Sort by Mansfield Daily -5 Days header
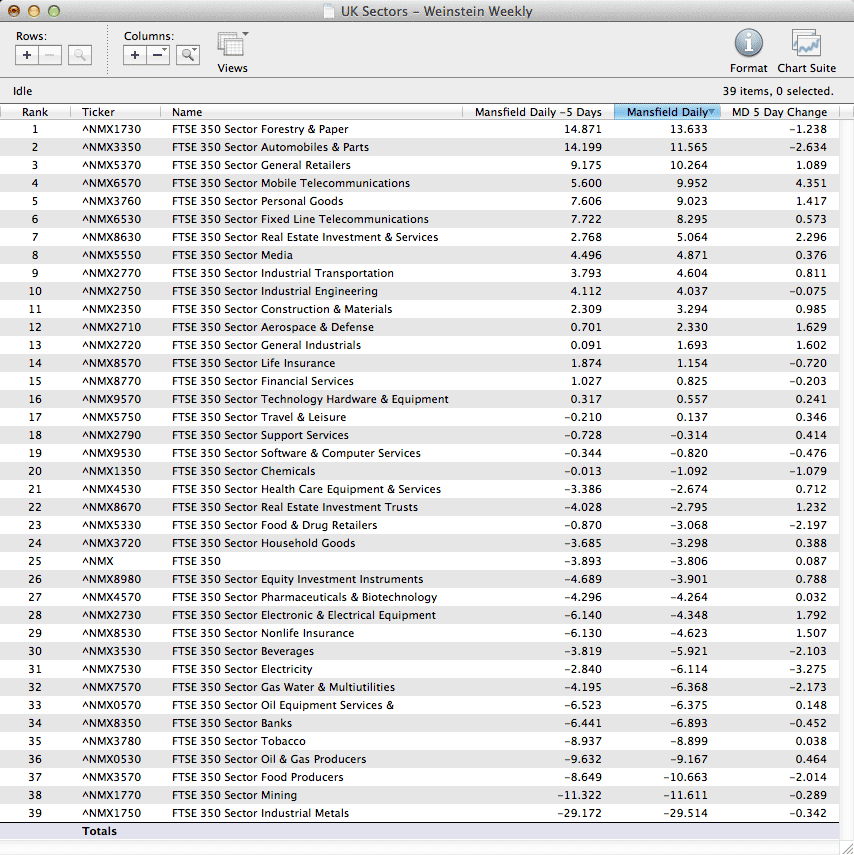The image size is (854, 855). [538, 112]
